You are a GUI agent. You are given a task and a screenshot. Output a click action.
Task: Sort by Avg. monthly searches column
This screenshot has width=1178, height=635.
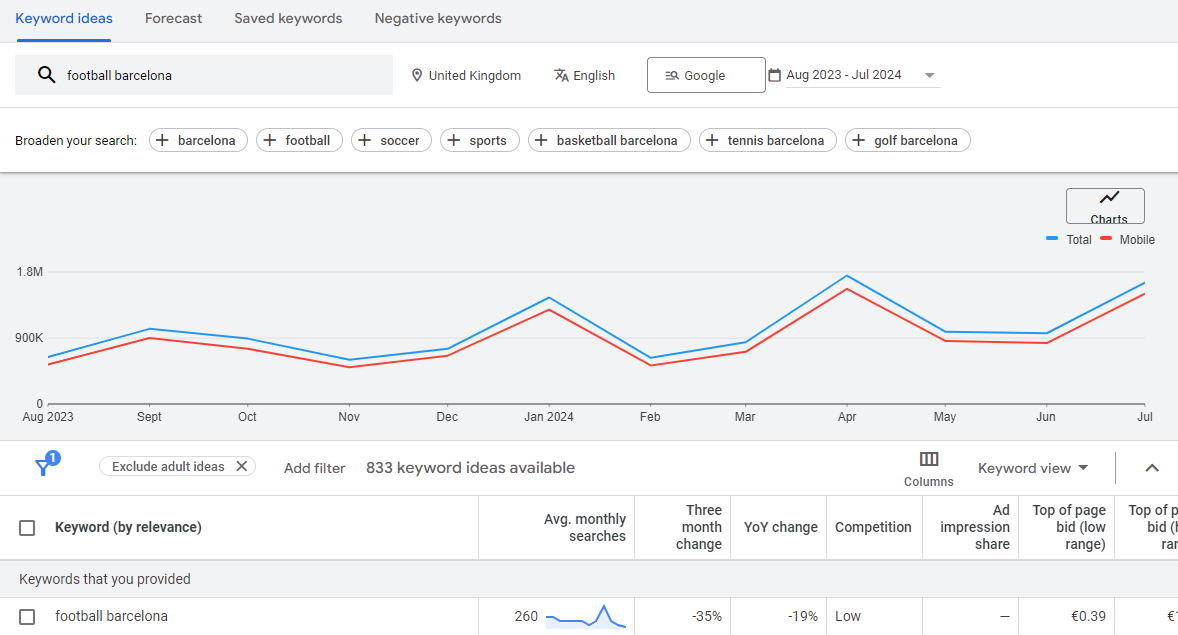(584, 528)
